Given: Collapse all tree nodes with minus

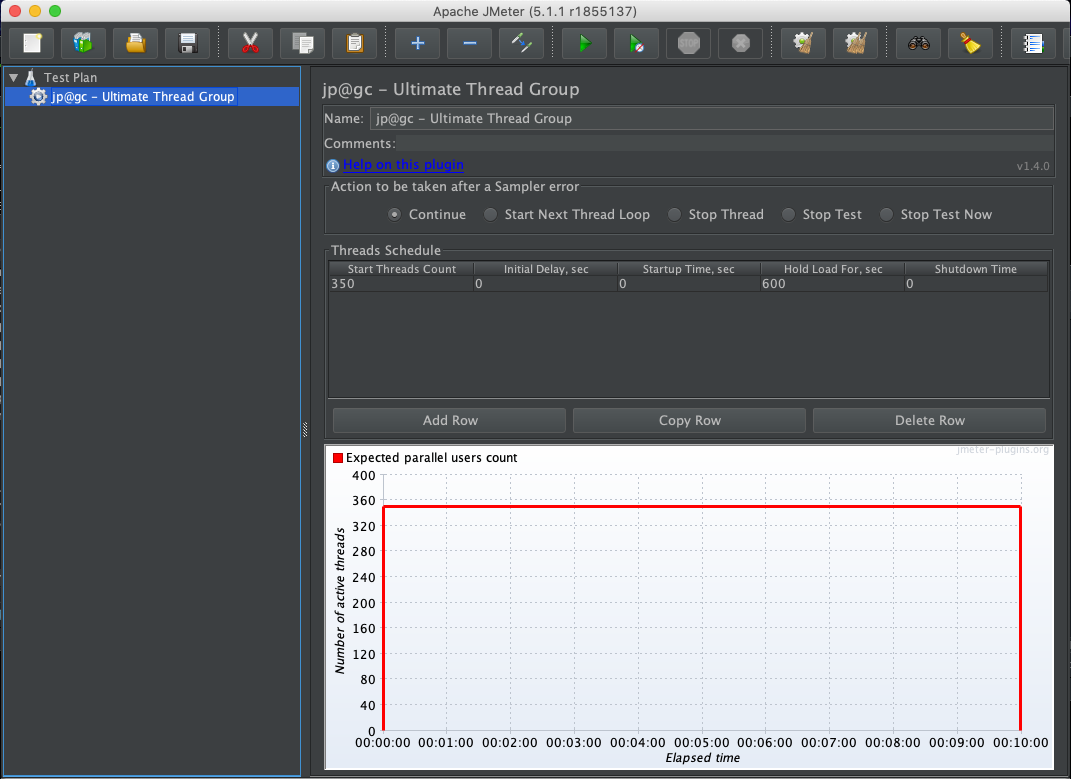Looking at the screenshot, I should click(469, 43).
